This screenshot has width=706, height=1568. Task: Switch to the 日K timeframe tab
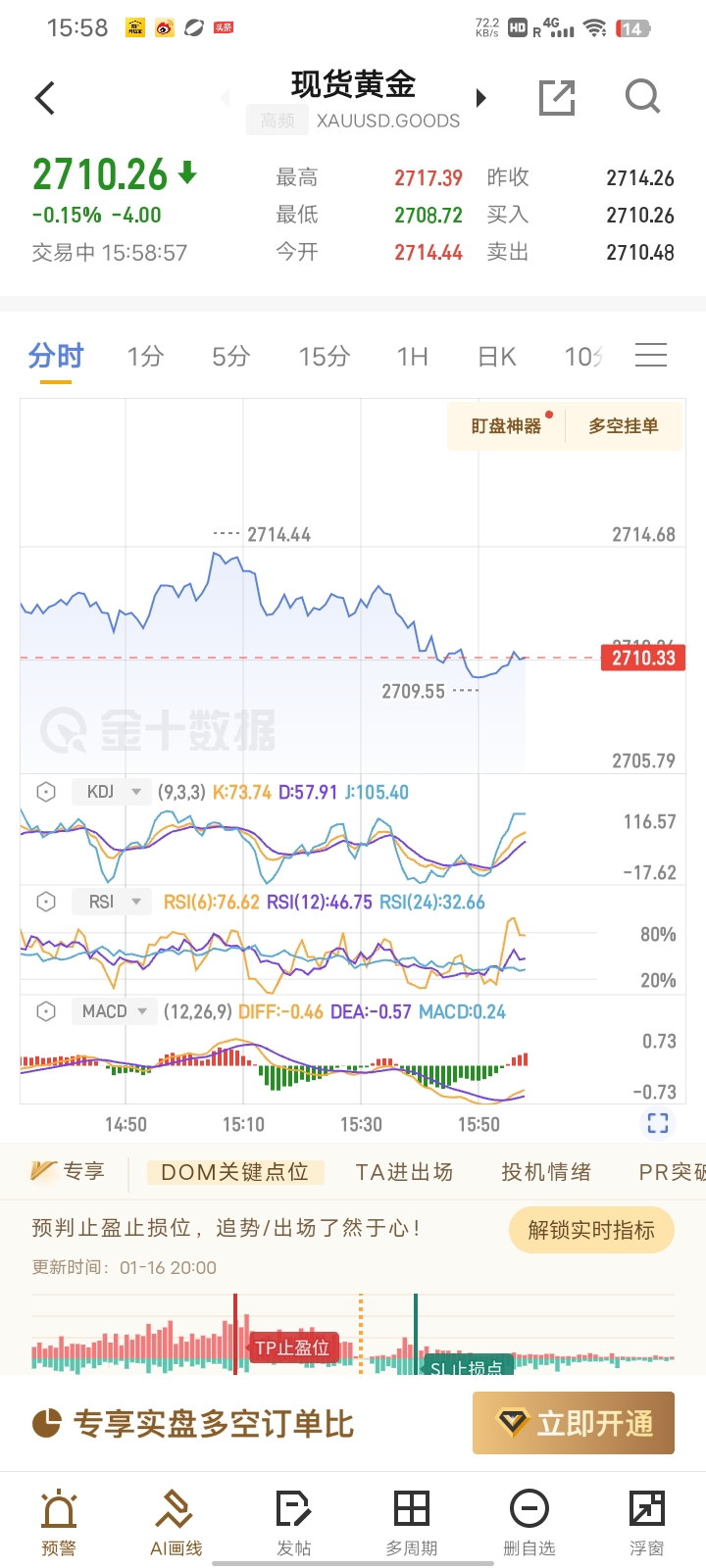(x=497, y=357)
